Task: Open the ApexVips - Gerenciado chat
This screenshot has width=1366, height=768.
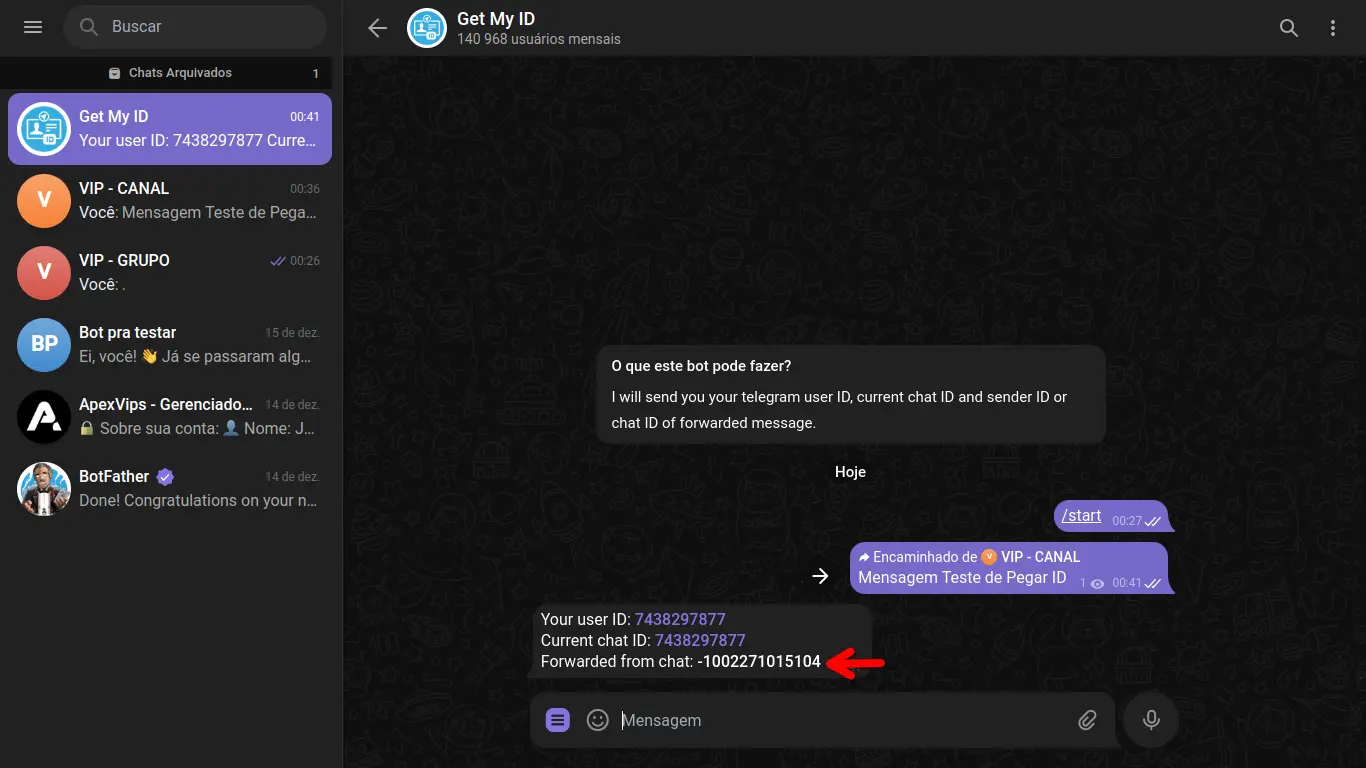Action: tap(170, 417)
